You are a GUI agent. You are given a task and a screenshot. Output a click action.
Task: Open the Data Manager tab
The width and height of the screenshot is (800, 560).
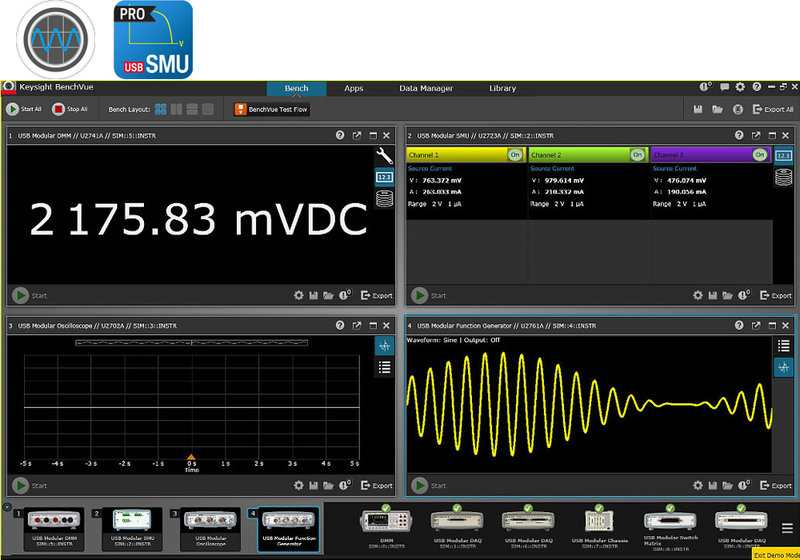click(x=426, y=88)
